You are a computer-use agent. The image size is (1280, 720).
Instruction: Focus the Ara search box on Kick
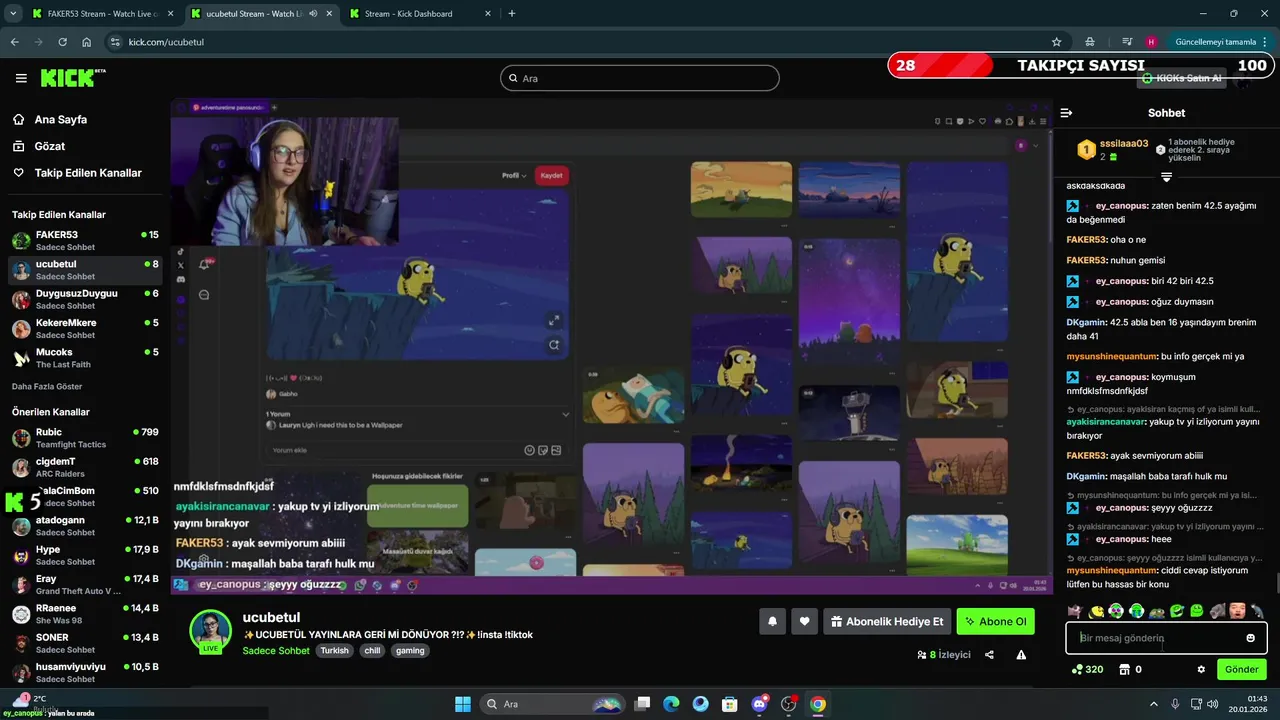pos(640,78)
